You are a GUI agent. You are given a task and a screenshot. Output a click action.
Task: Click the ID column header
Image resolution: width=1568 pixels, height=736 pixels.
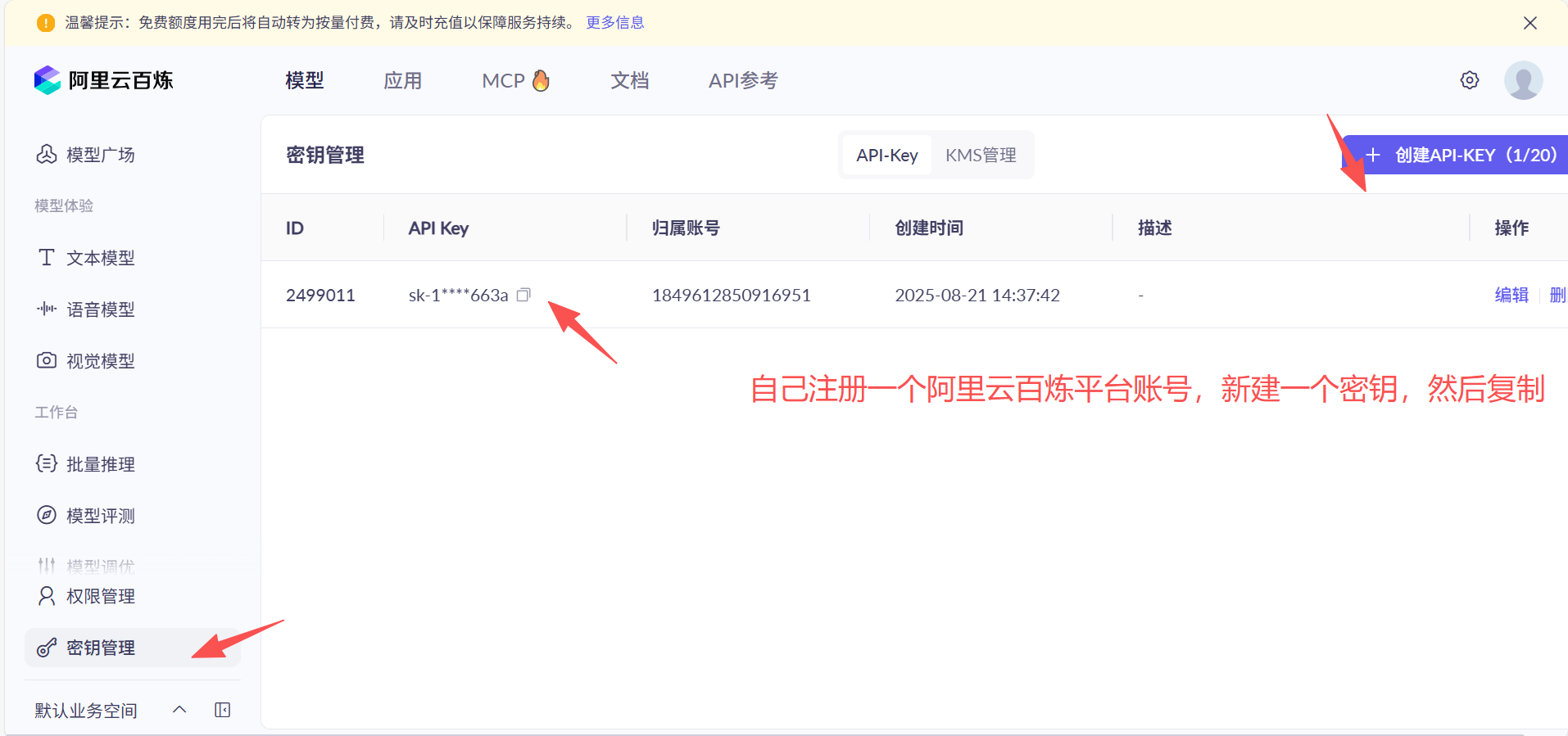pos(295,228)
